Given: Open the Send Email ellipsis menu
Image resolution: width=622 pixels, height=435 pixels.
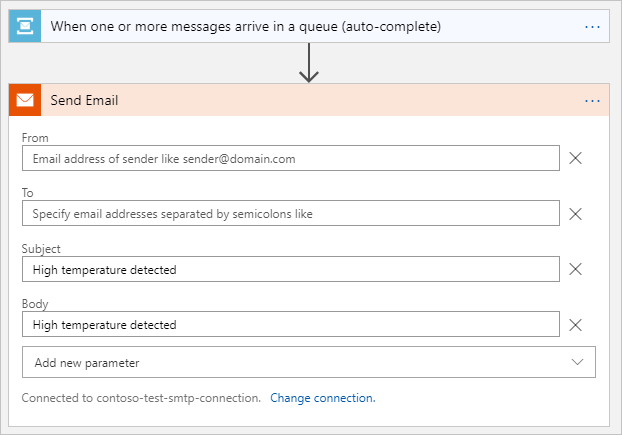Looking at the screenshot, I should click(x=593, y=101).
